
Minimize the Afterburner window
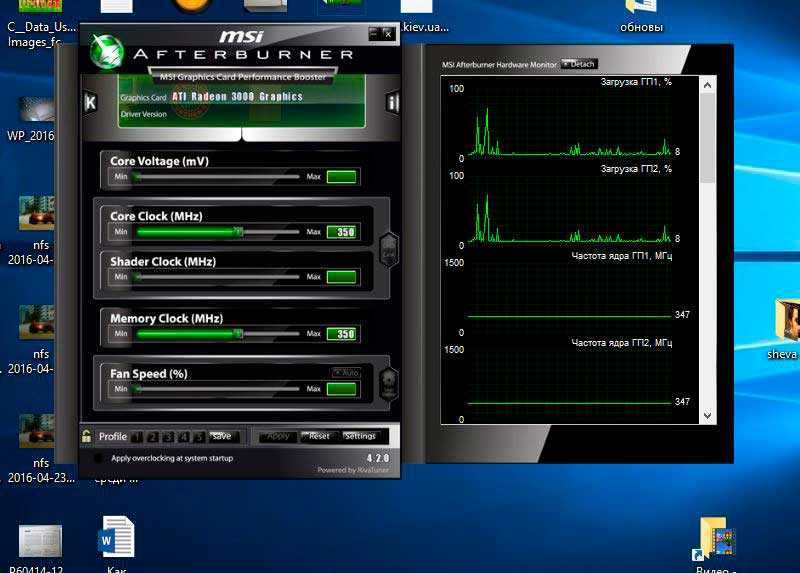coord(373,34)
